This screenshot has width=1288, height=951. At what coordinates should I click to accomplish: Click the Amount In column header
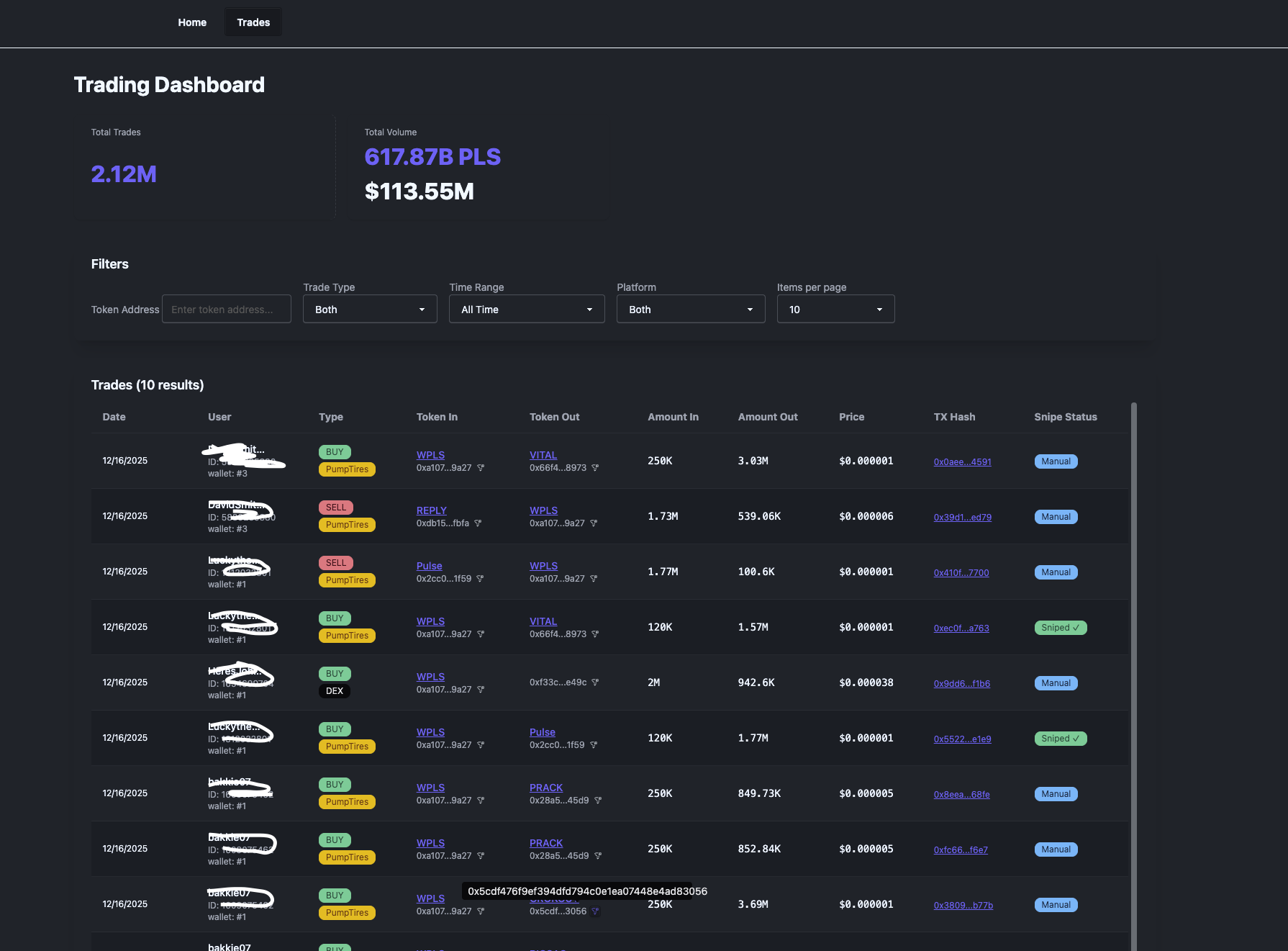point(673,417)
